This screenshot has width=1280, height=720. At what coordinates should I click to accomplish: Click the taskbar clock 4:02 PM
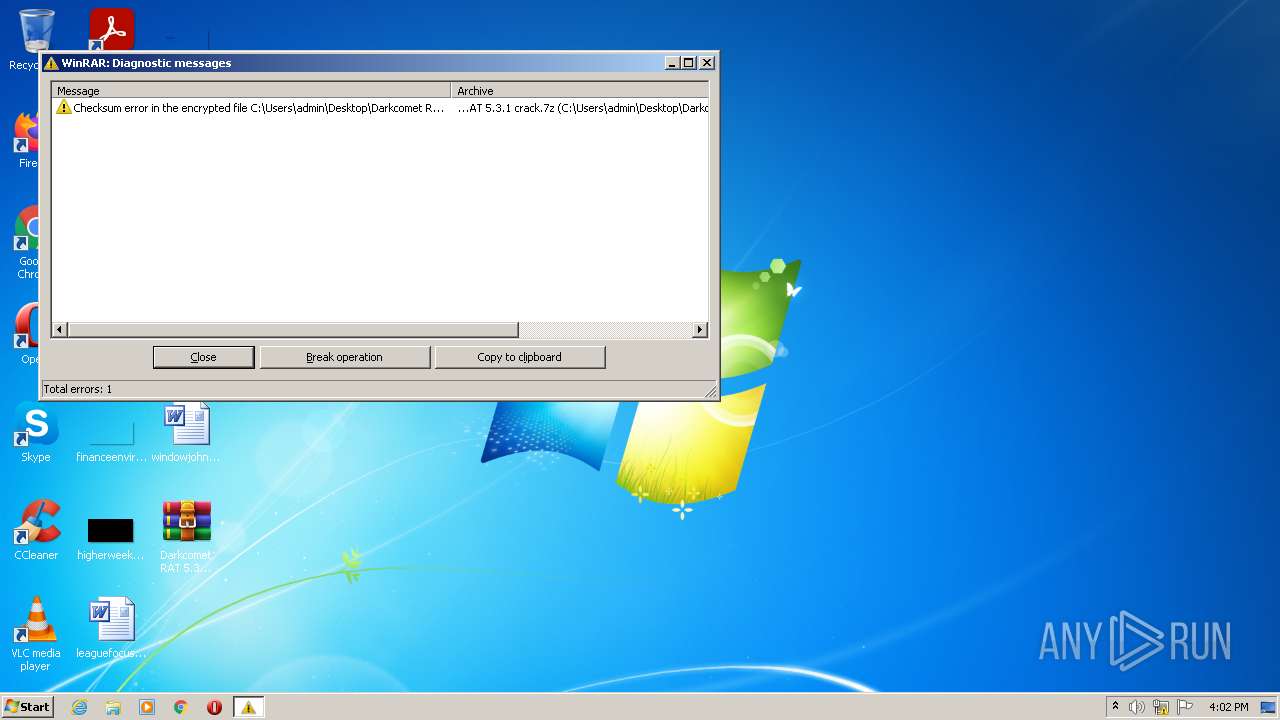coord(1228,707)
